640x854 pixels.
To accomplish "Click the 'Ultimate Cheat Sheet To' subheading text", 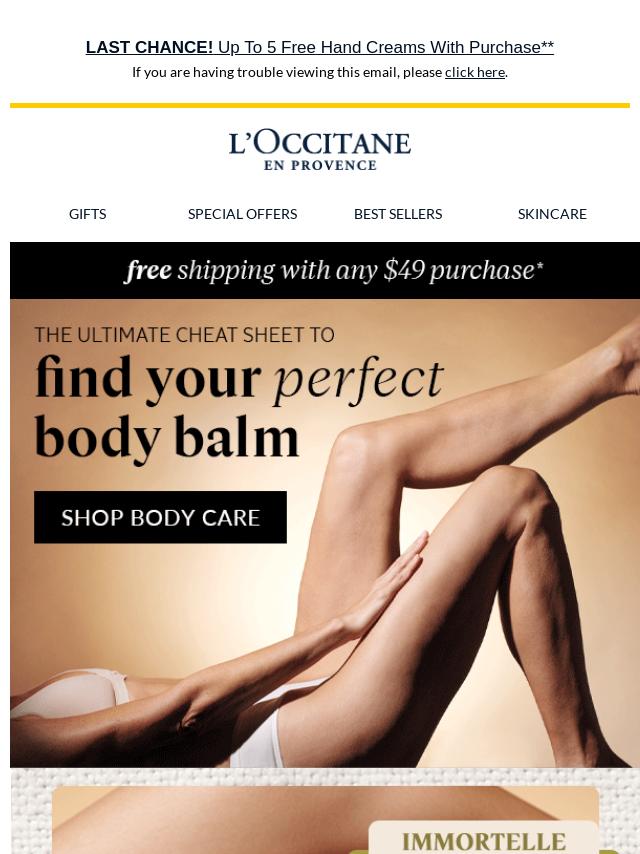I will (185, 334).
